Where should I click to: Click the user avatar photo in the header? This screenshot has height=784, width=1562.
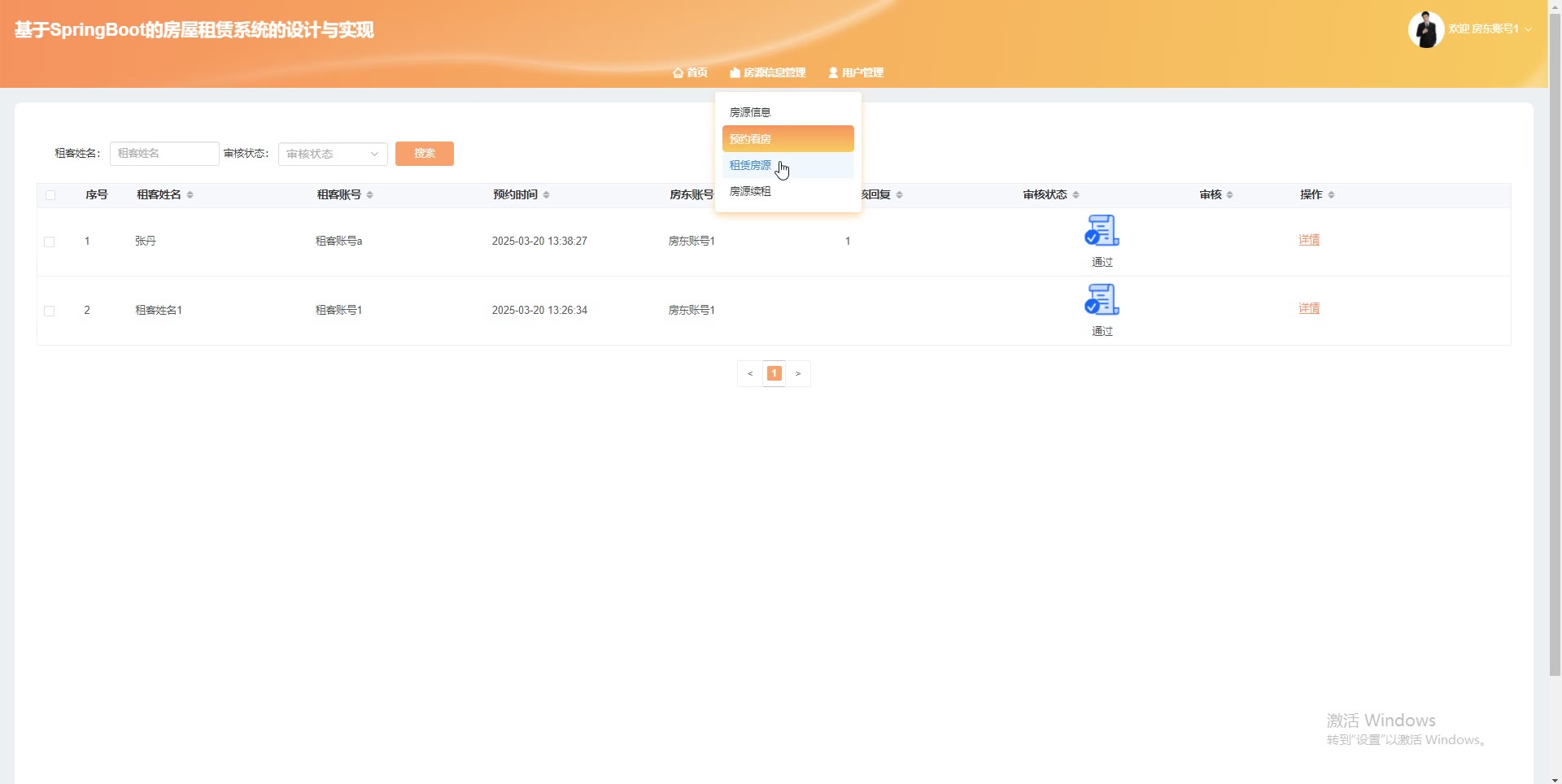[x=1425, y=29]
